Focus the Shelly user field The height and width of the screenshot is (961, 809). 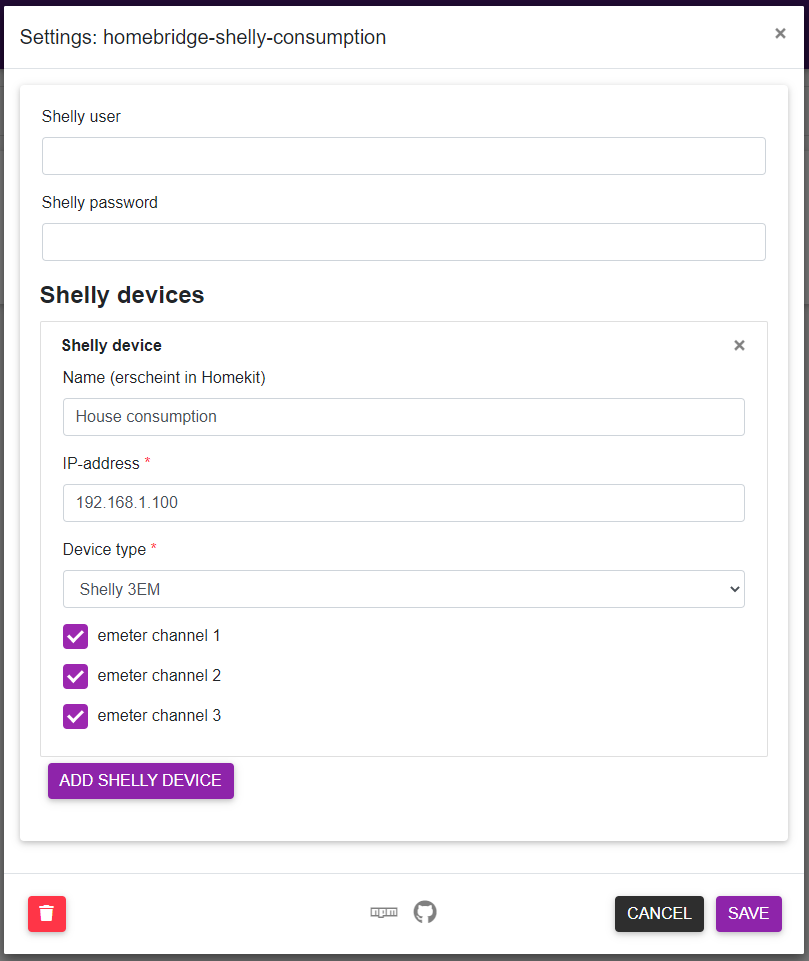pyautogui.click(x=404, y=156)
